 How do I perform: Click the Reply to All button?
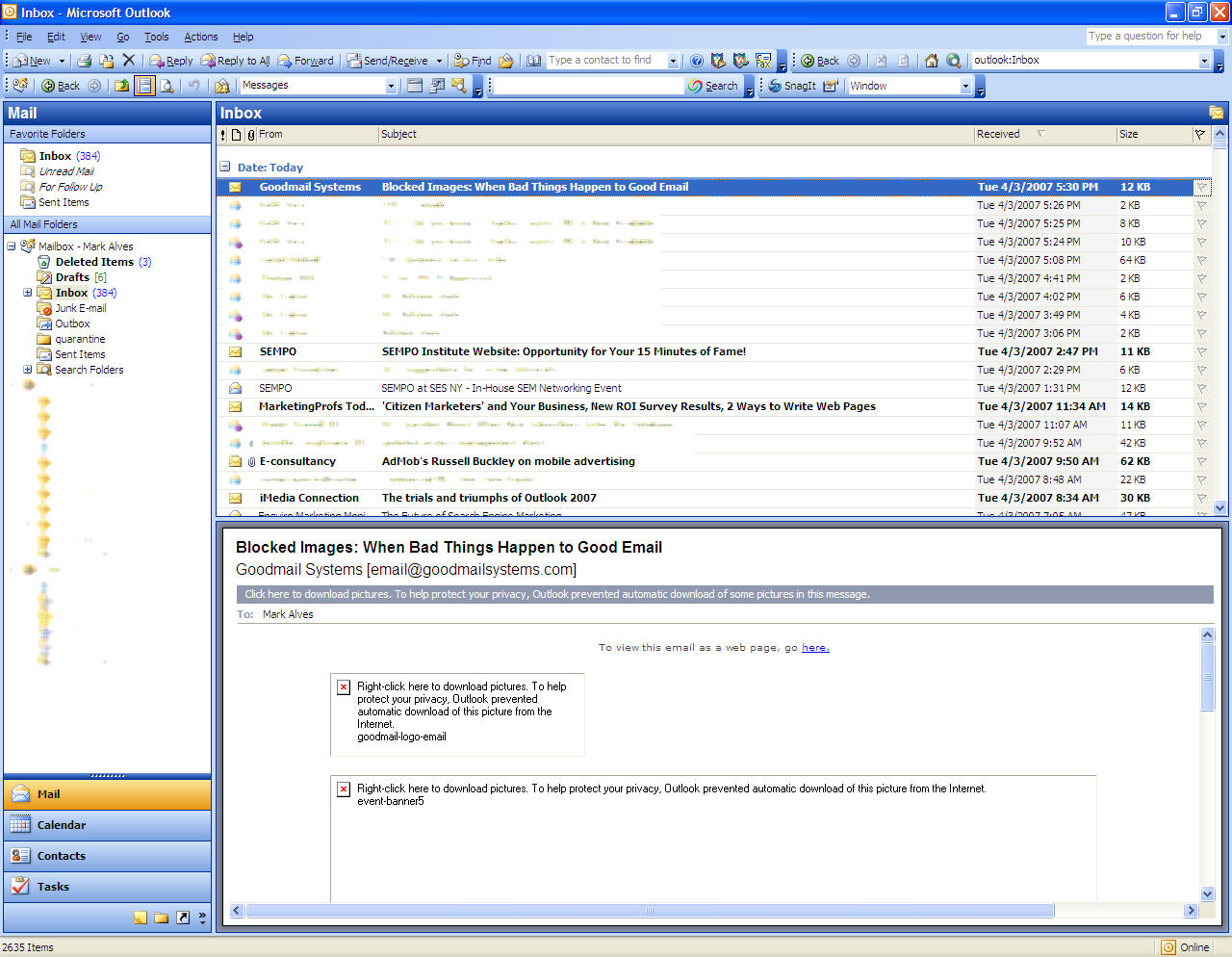coord(236,61)
